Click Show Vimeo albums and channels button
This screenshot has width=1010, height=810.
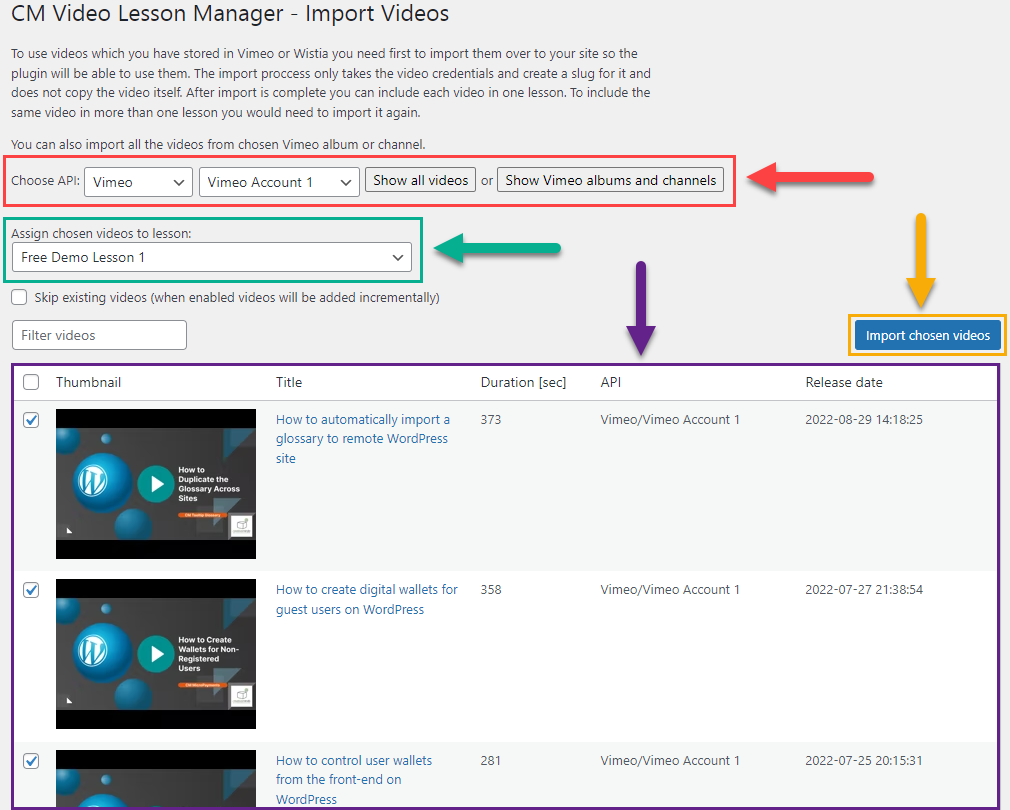point(610,180)
